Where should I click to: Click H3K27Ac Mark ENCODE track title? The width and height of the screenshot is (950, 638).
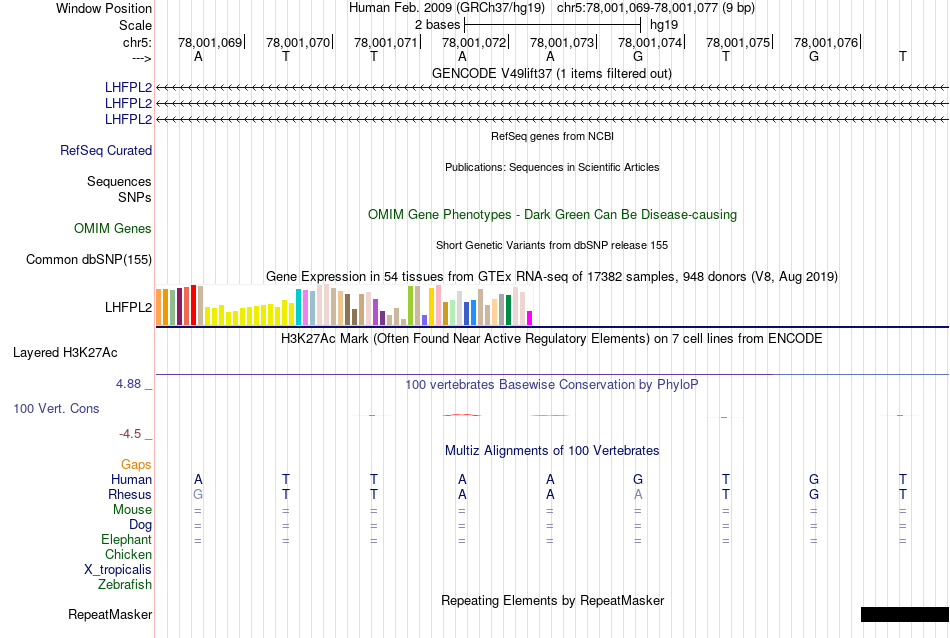(x=552, y=338)
